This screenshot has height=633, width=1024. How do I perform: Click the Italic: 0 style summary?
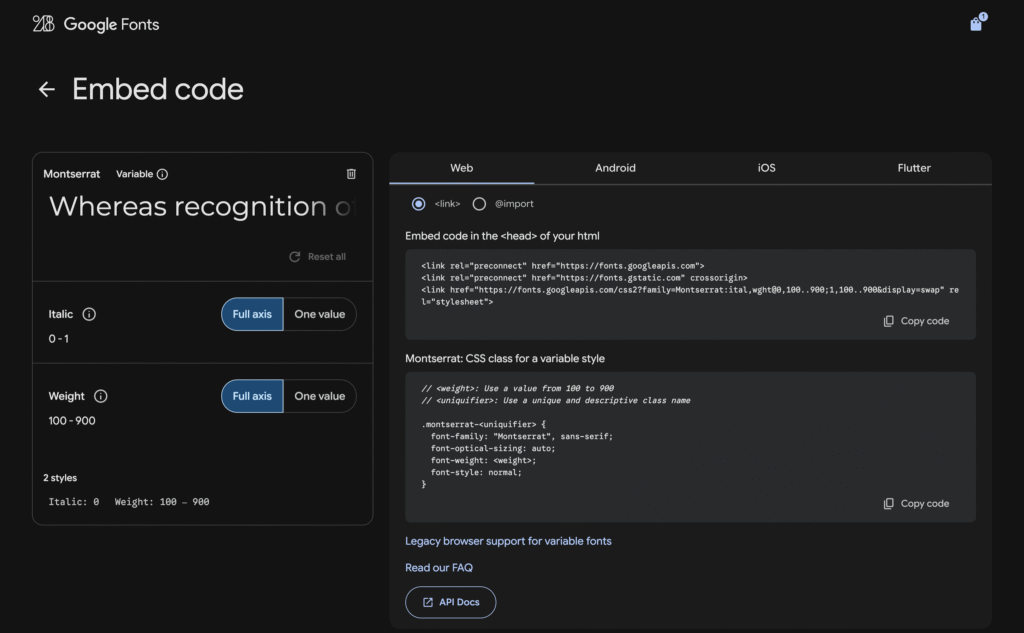[74, 502]
